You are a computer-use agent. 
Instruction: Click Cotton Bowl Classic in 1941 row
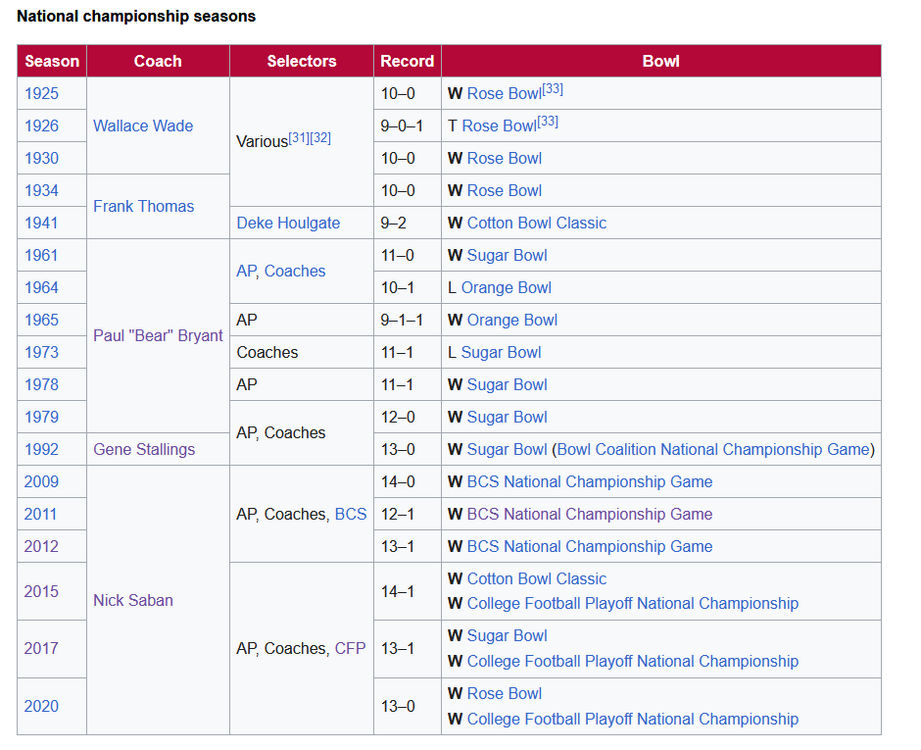[x=536, y=223]
